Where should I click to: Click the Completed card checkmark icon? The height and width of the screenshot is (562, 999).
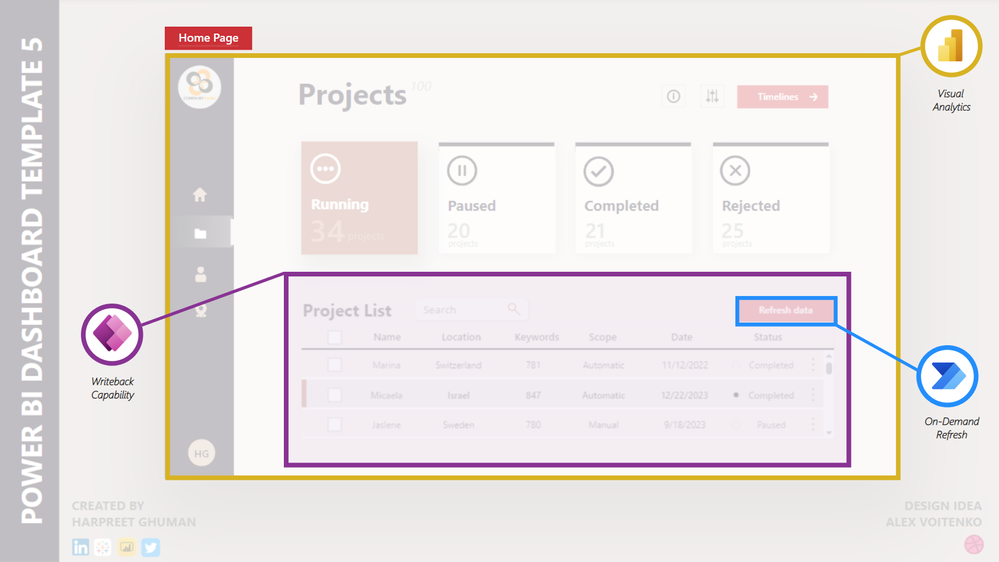[598, 171]
